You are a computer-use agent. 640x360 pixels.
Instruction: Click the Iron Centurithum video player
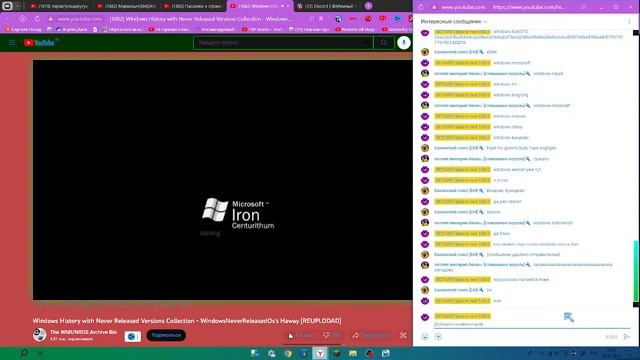coord(222,180)
